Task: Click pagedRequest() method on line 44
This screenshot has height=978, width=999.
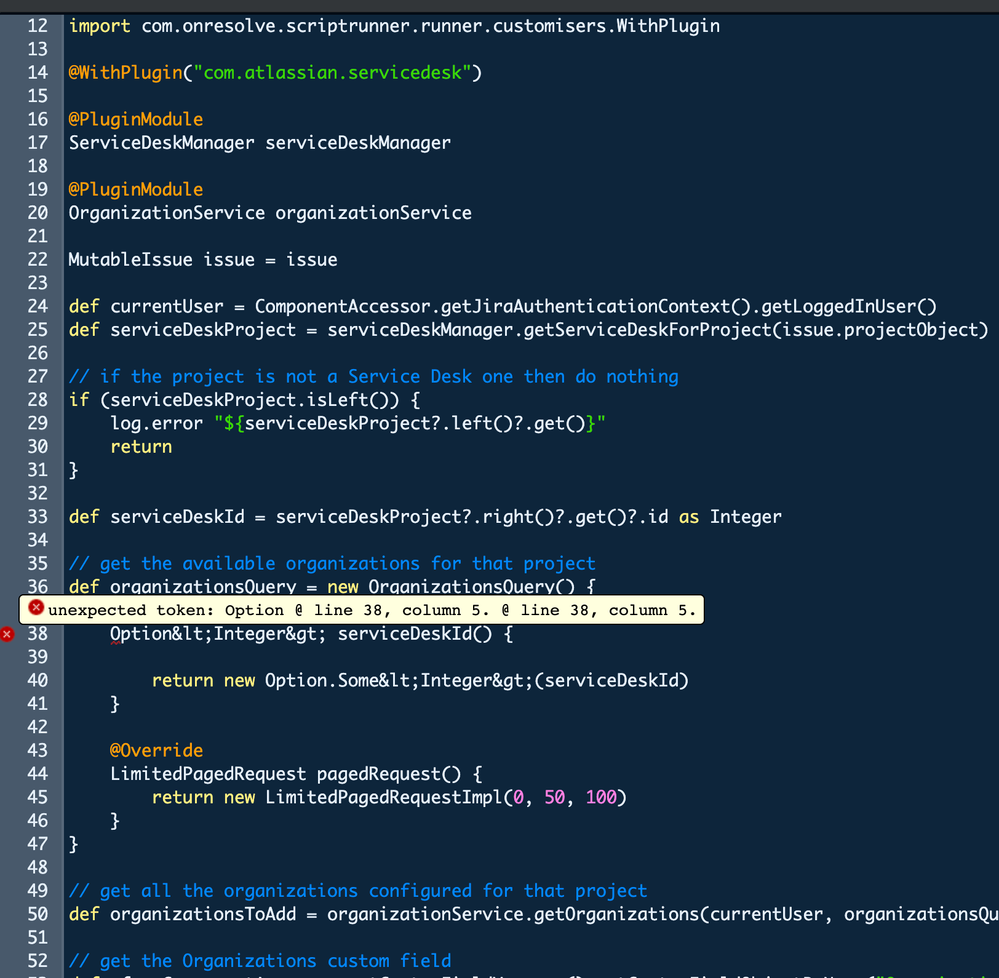Action: coord(389,774)
